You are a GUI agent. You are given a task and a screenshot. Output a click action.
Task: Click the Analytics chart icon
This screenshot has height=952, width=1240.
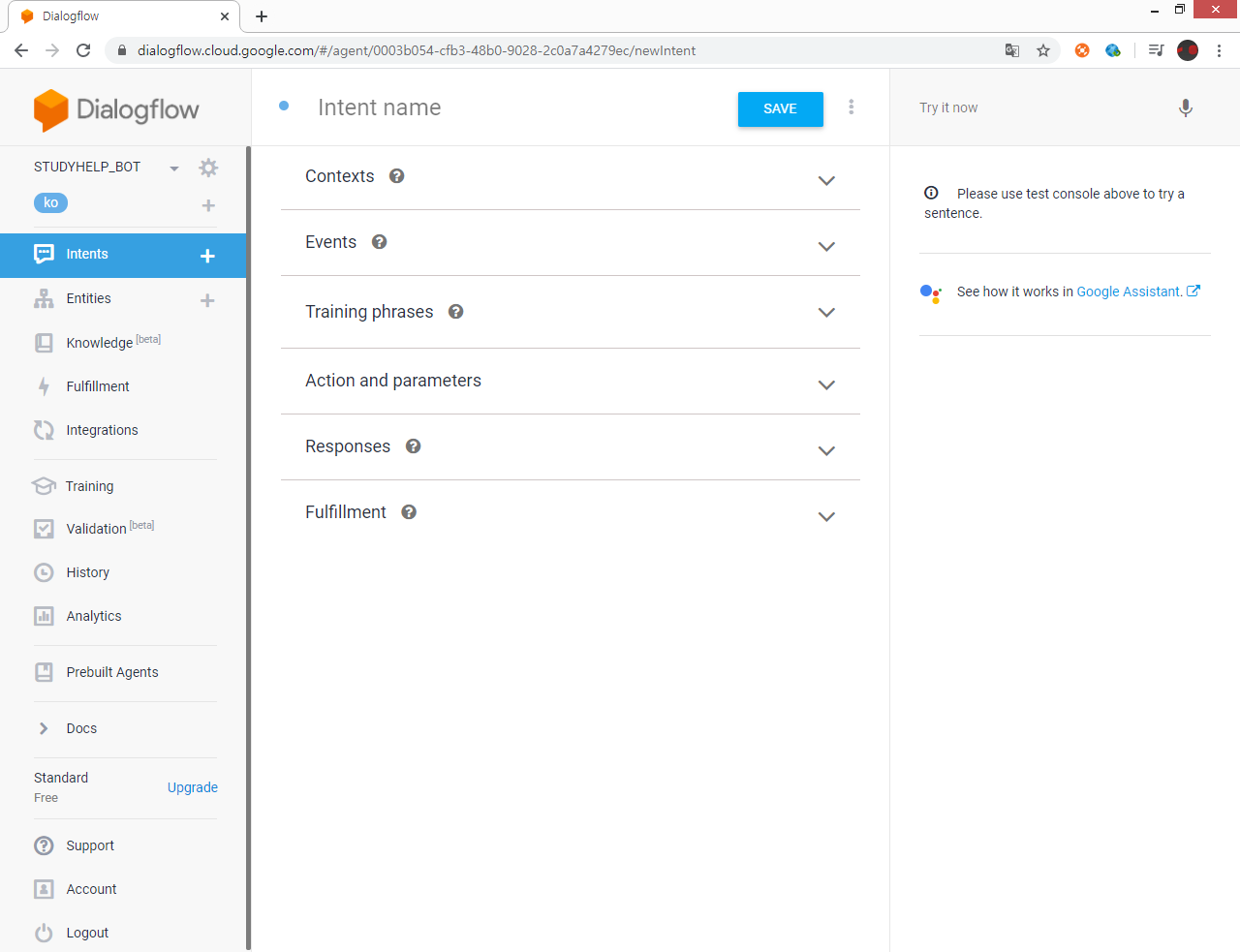pyautogui.click(x=44, y=616)
